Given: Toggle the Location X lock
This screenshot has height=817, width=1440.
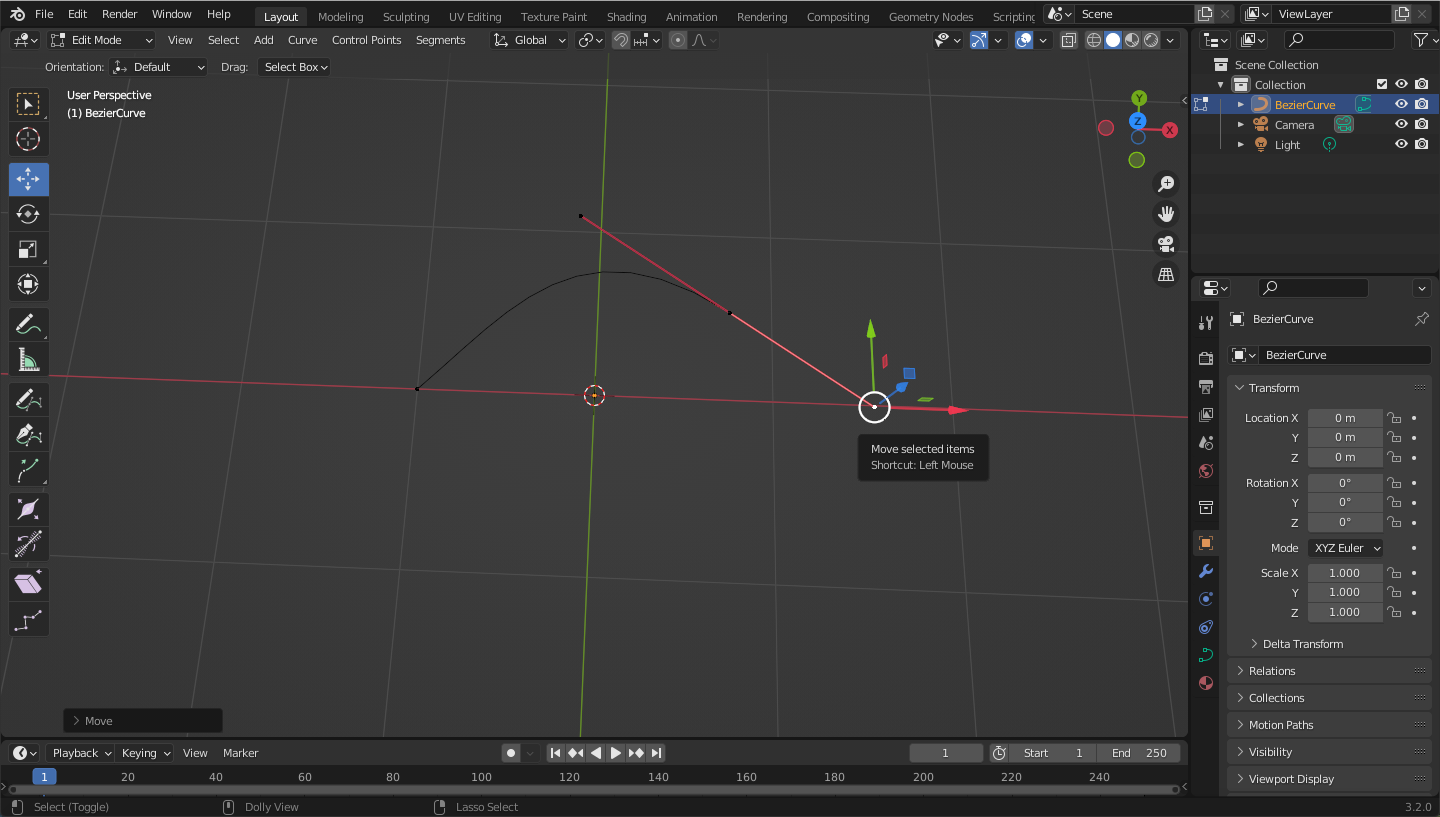Looking at the screenshot, I should click(1394, 418).
